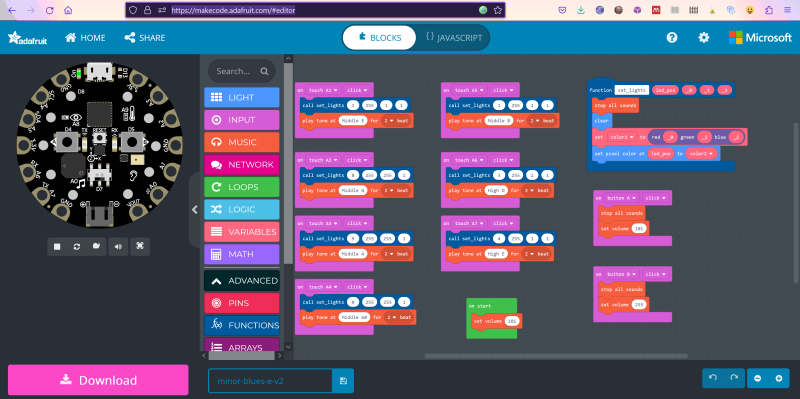Edit function name set_lights
Screen dimensions: 800x399
[632, 90]
